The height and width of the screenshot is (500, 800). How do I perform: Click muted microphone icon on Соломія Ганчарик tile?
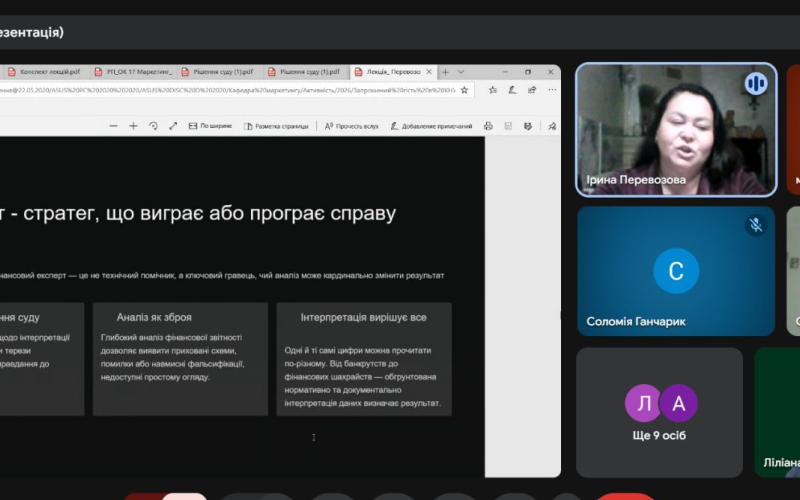click(x=756, y=225)
